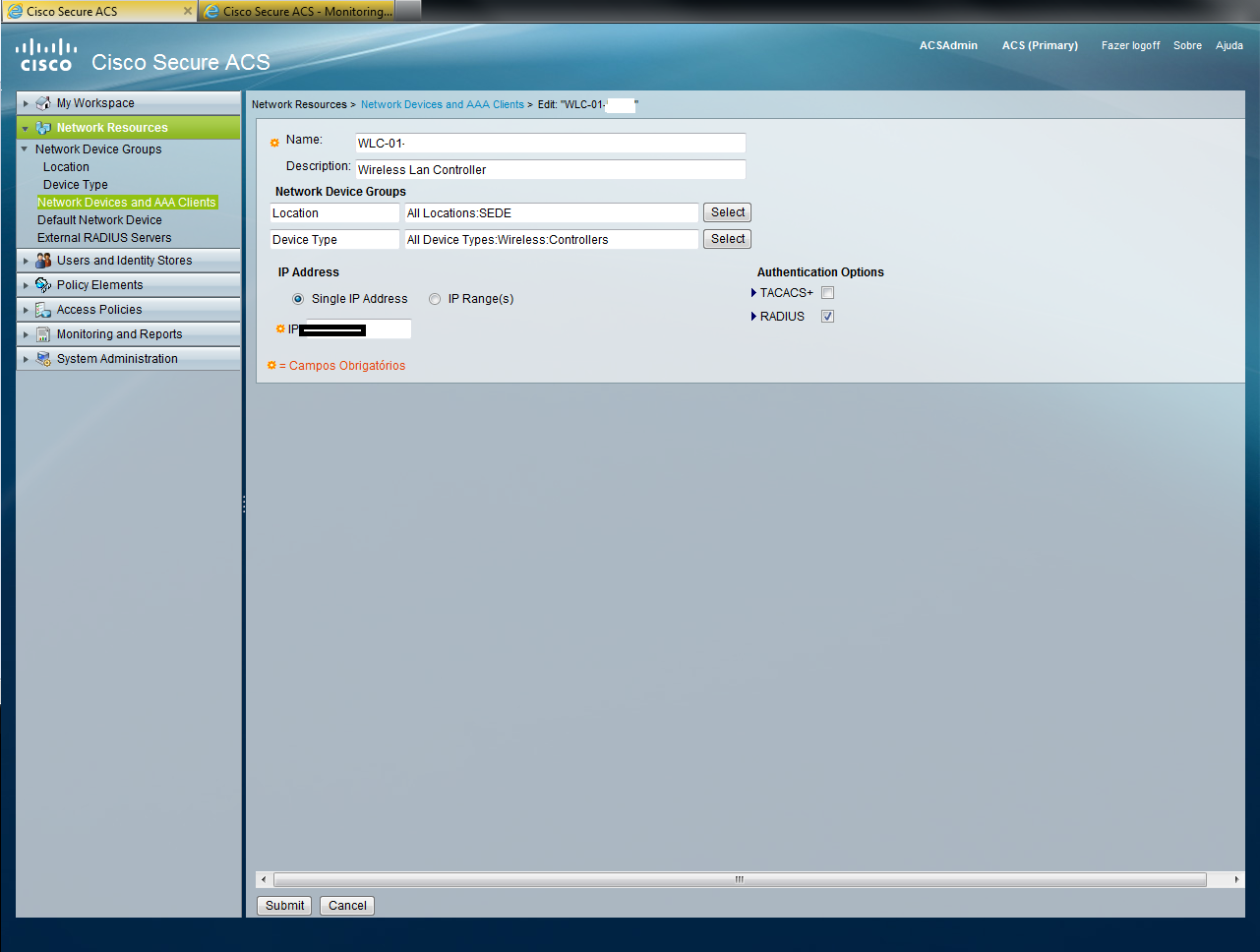Click the horizontal scrollbar right arrow
This screenshot has width=1260, height=952.
[1236, 879]
